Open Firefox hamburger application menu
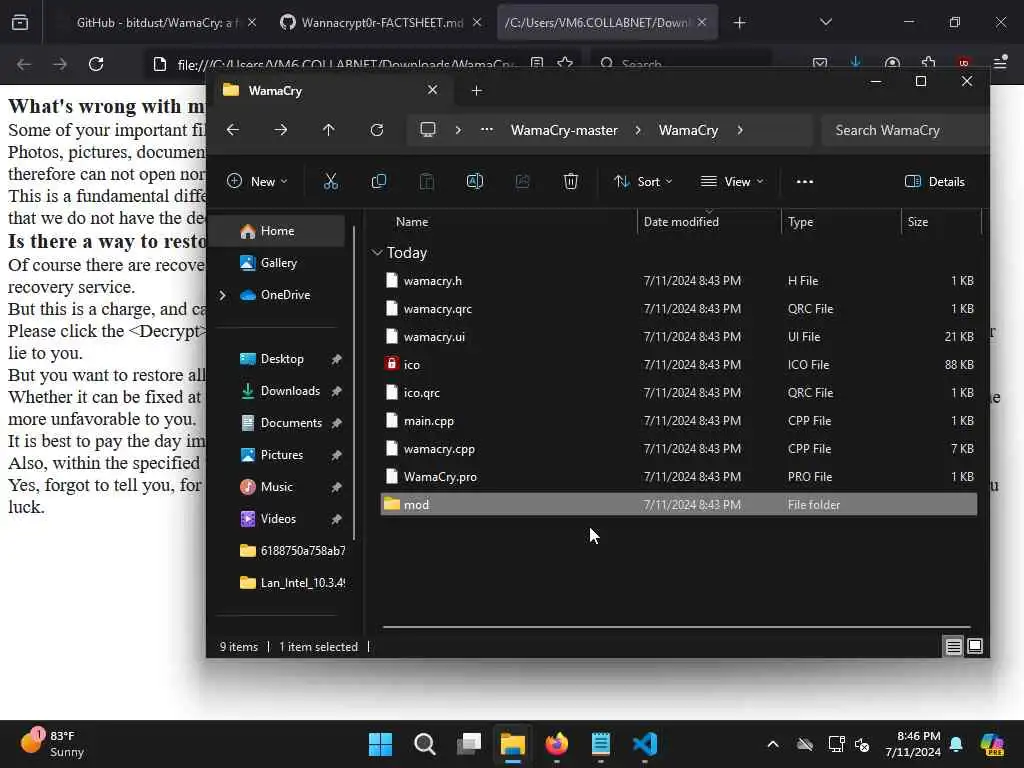The image size is (1024, 768). click(1000, 63)
